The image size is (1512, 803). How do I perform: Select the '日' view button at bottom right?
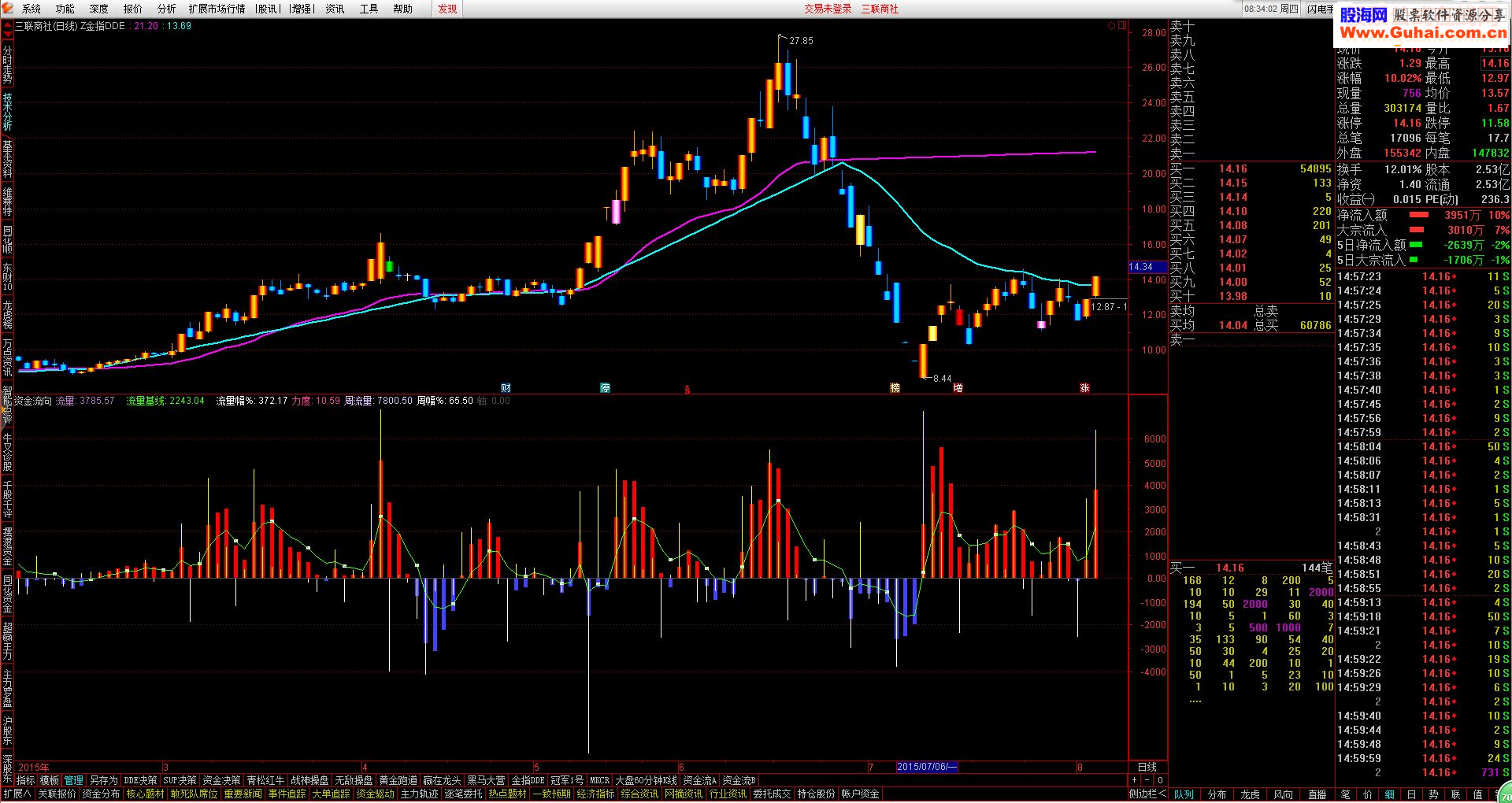(1411, 794)
